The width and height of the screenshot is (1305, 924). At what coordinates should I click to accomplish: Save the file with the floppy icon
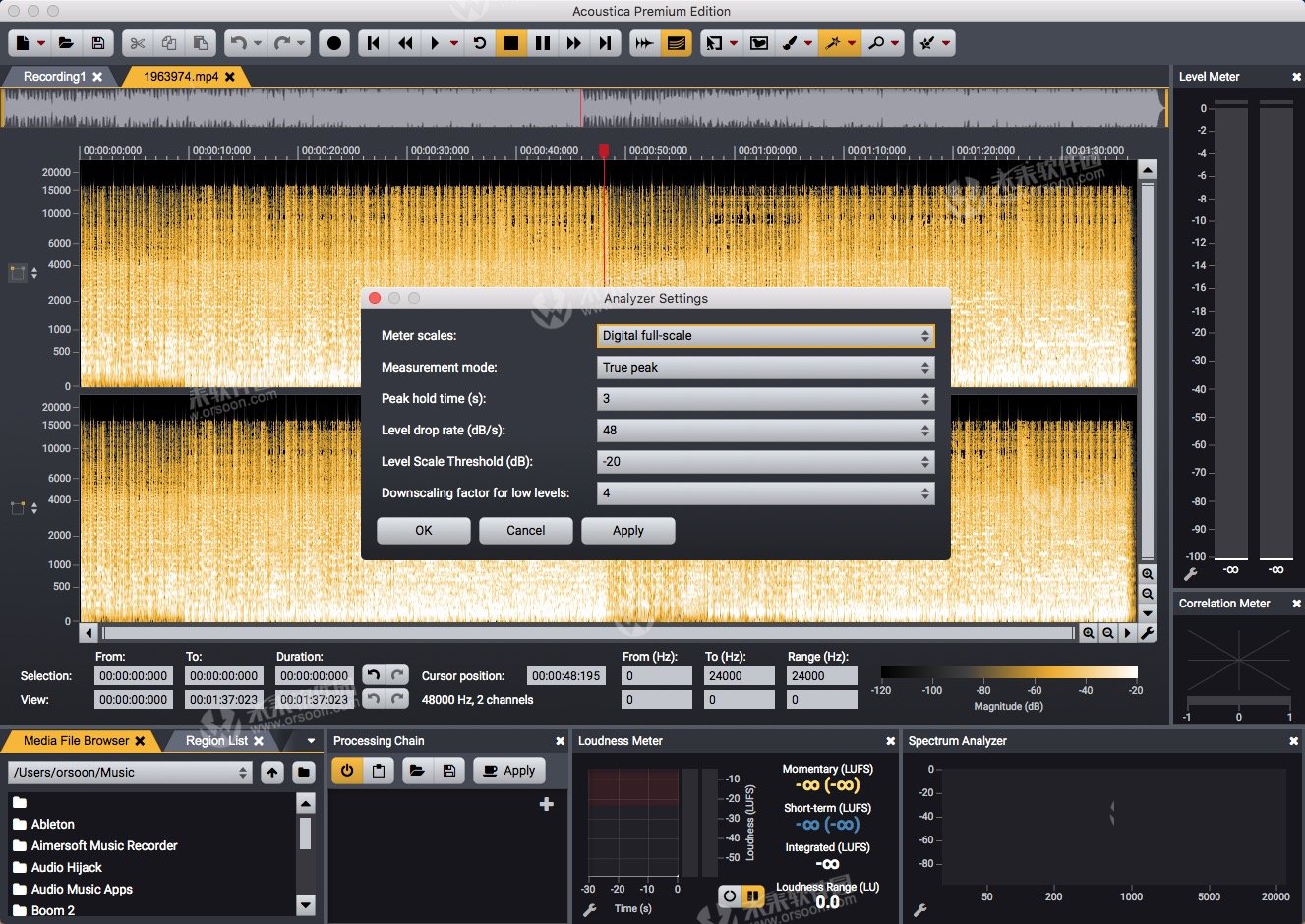click(97, 43)
